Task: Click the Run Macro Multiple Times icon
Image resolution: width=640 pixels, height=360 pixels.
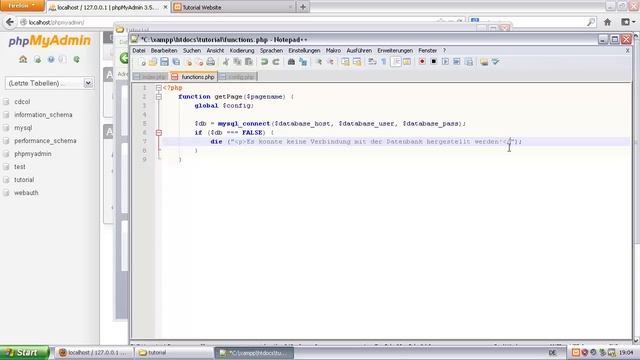Action: (x=456, y=62)
